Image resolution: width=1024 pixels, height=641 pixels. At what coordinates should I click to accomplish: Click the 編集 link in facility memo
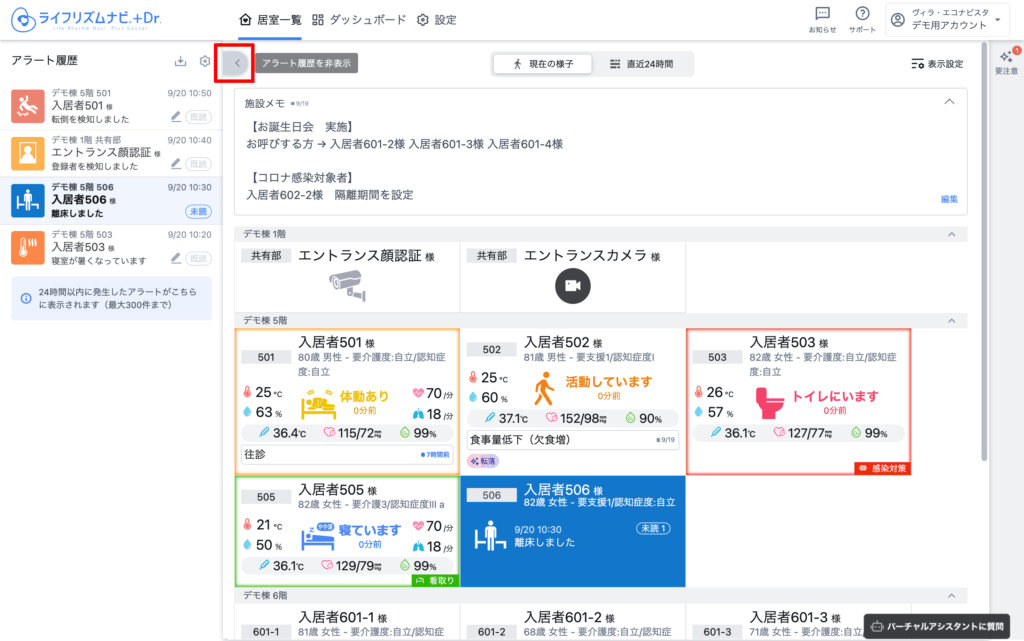949,199
